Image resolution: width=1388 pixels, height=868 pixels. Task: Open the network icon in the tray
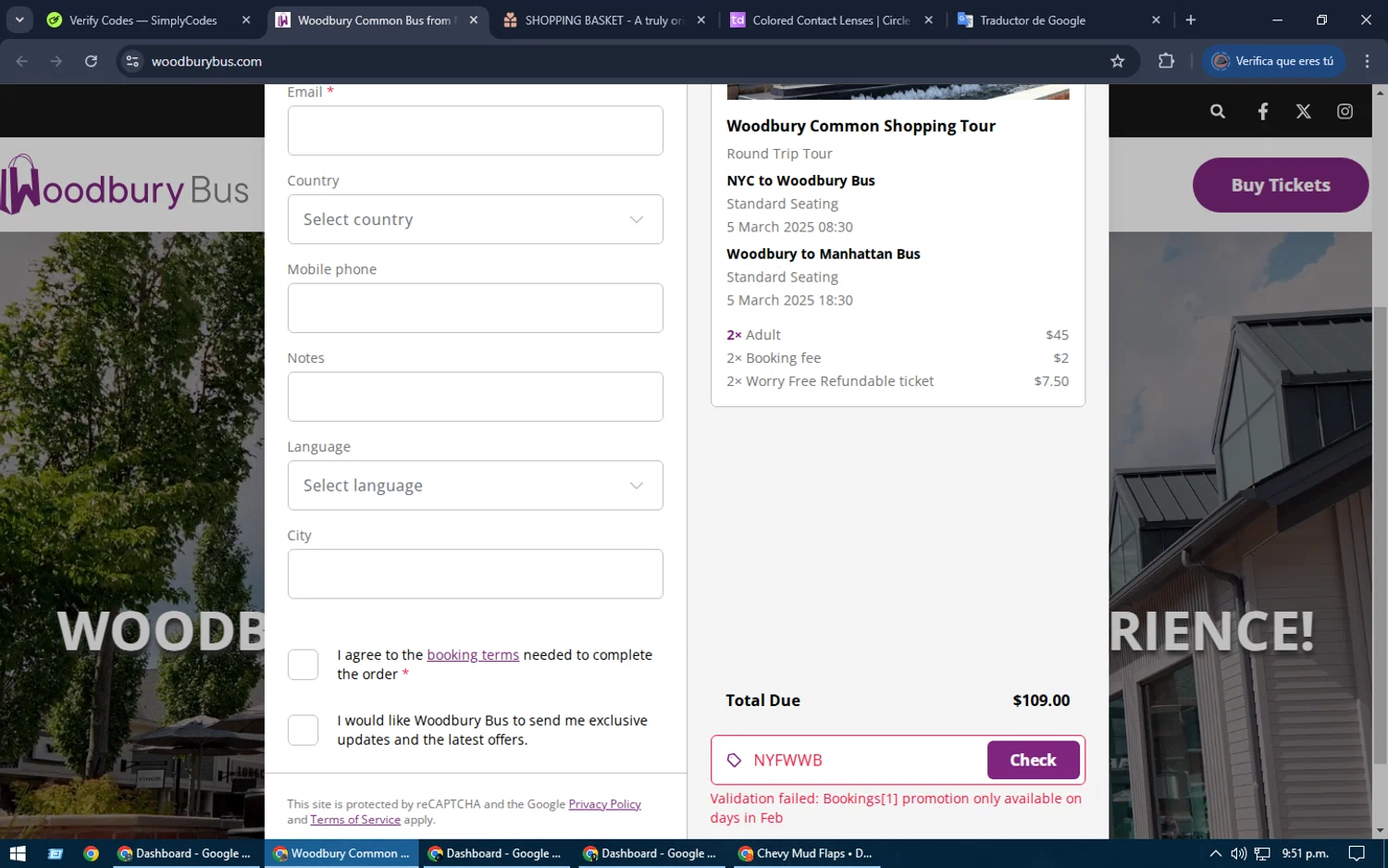coord(1262,853)
